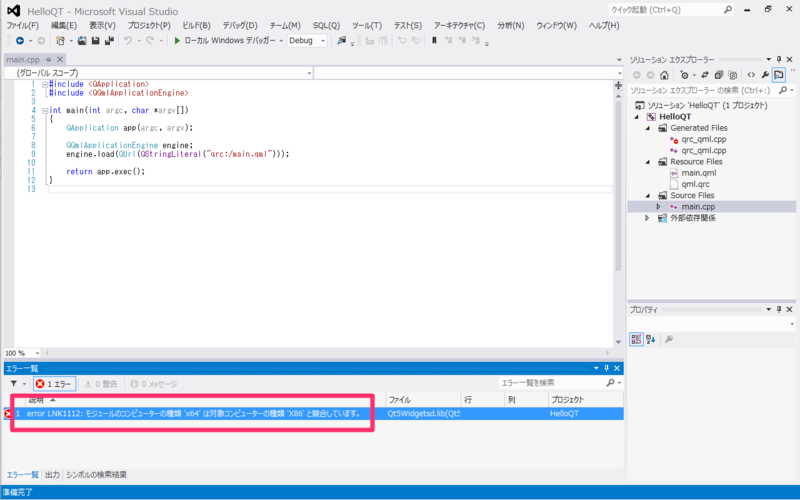This screenshot has width=800, height=500.
Task: Click the クイック起動 search box
Action: click(671, 9)
